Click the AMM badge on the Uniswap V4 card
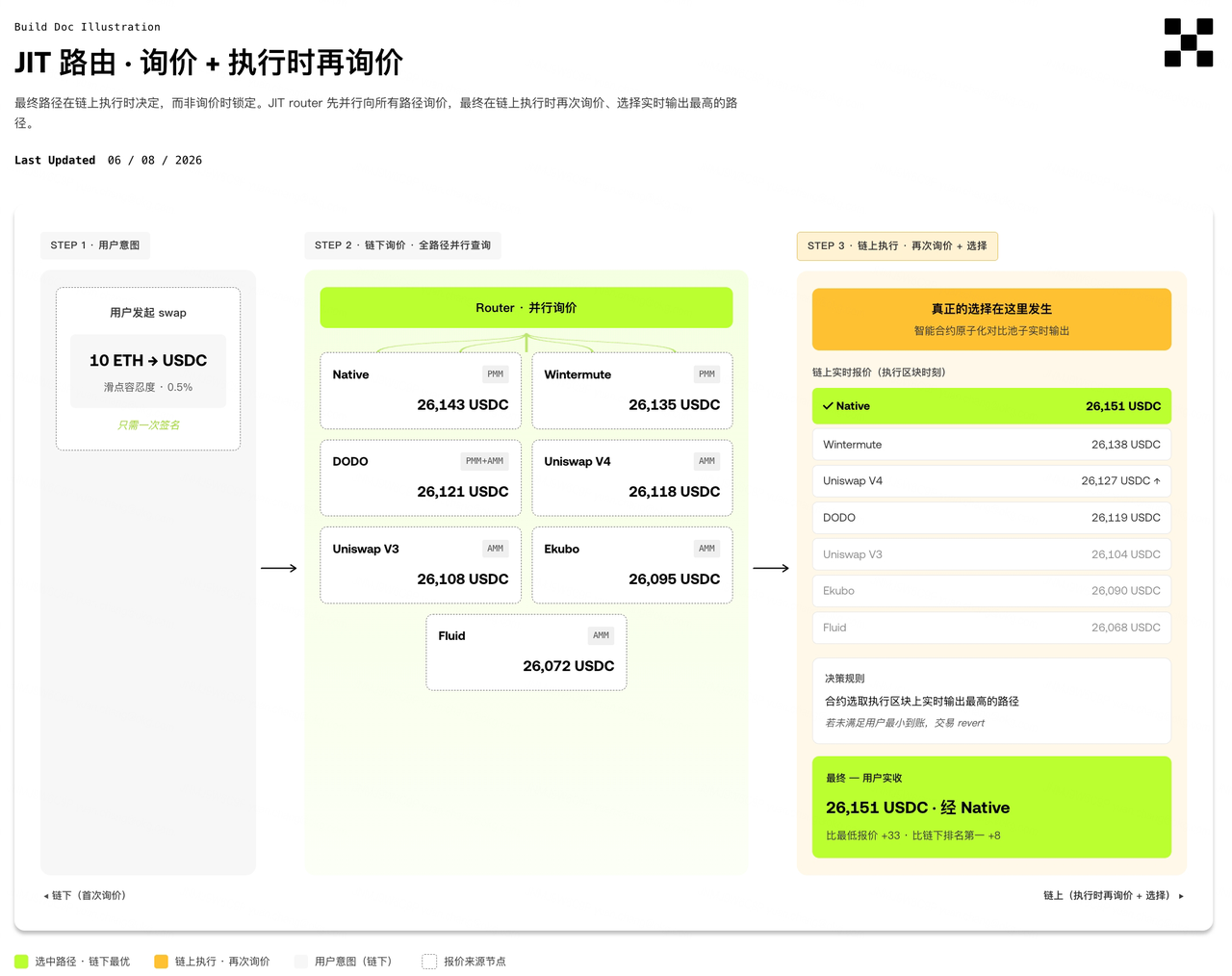The width and height of the screenshot is (1232, 976). [x=707, y=461]
